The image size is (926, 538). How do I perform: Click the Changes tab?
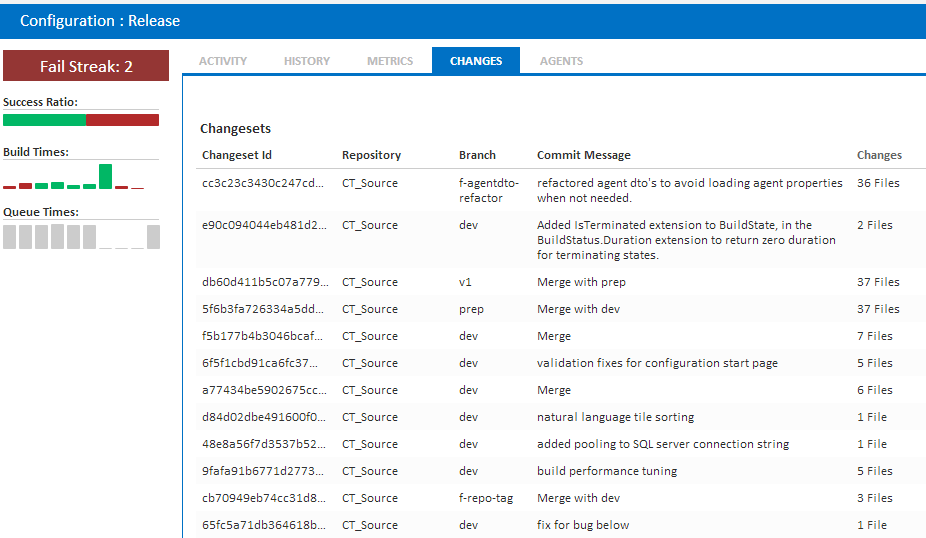pyautogui.click(x=476, y=60)
